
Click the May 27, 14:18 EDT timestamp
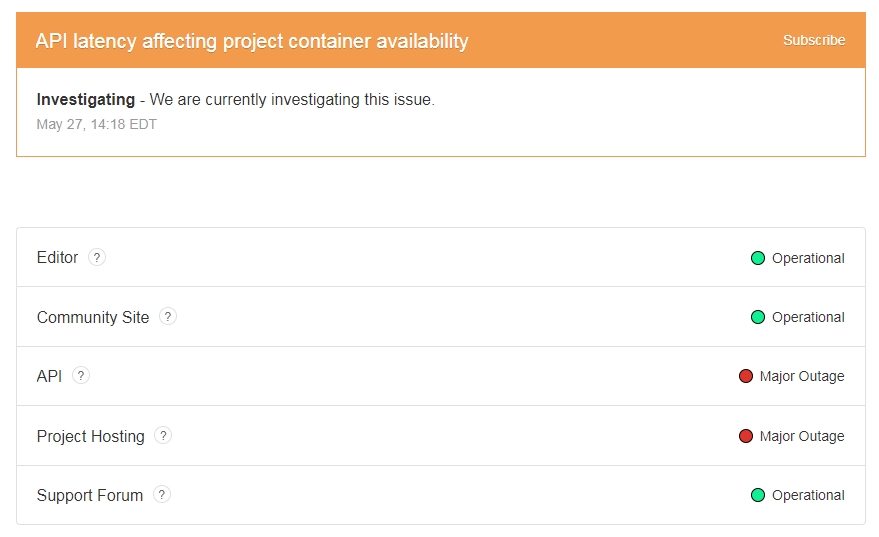click(96, 125)
